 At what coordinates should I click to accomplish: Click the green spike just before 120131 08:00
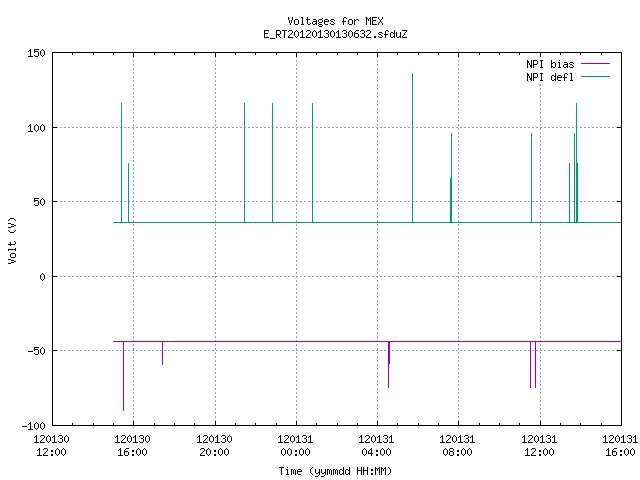point(451,178)
